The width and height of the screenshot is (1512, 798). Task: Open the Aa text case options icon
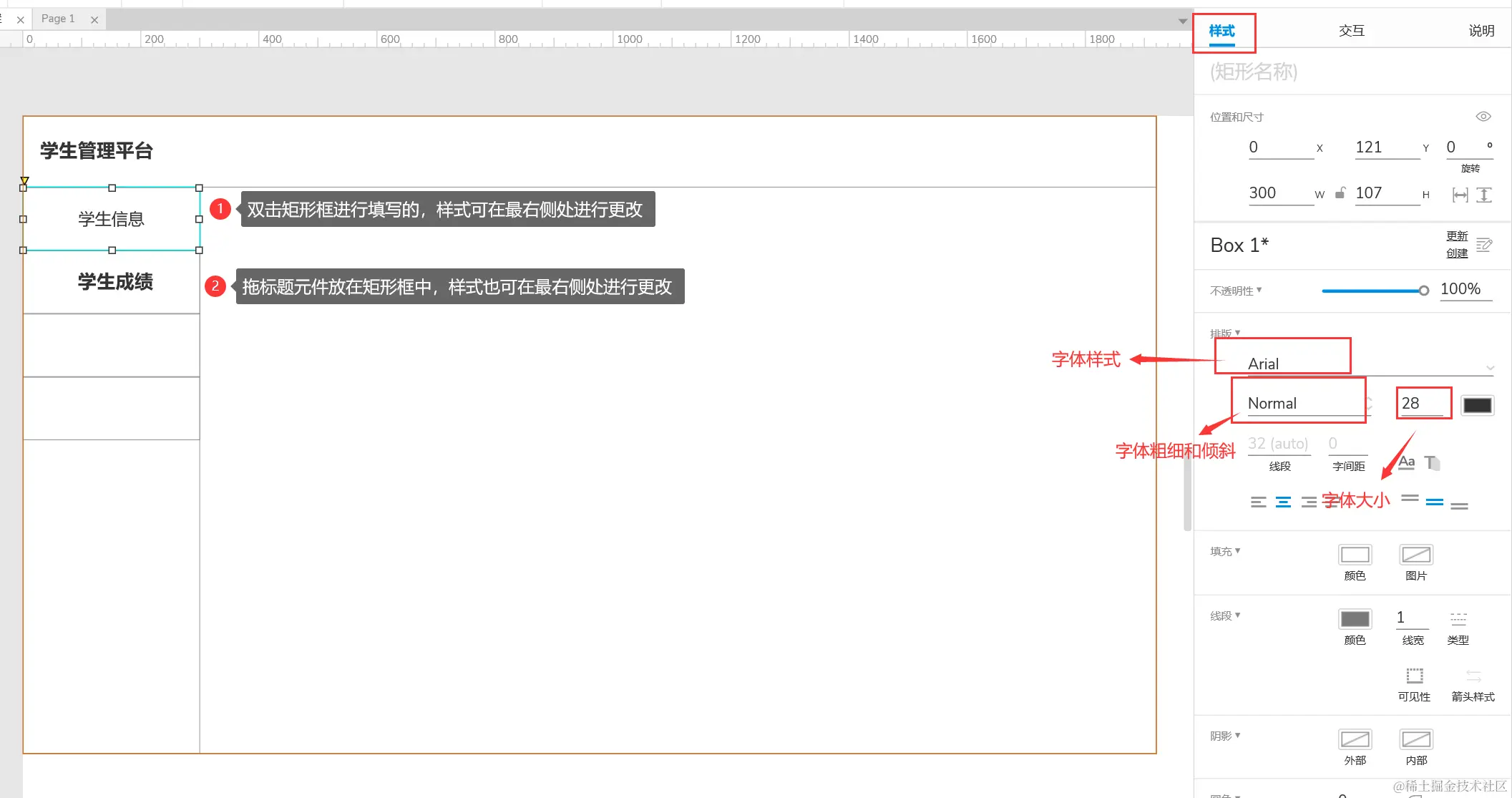pos(1406,462)
